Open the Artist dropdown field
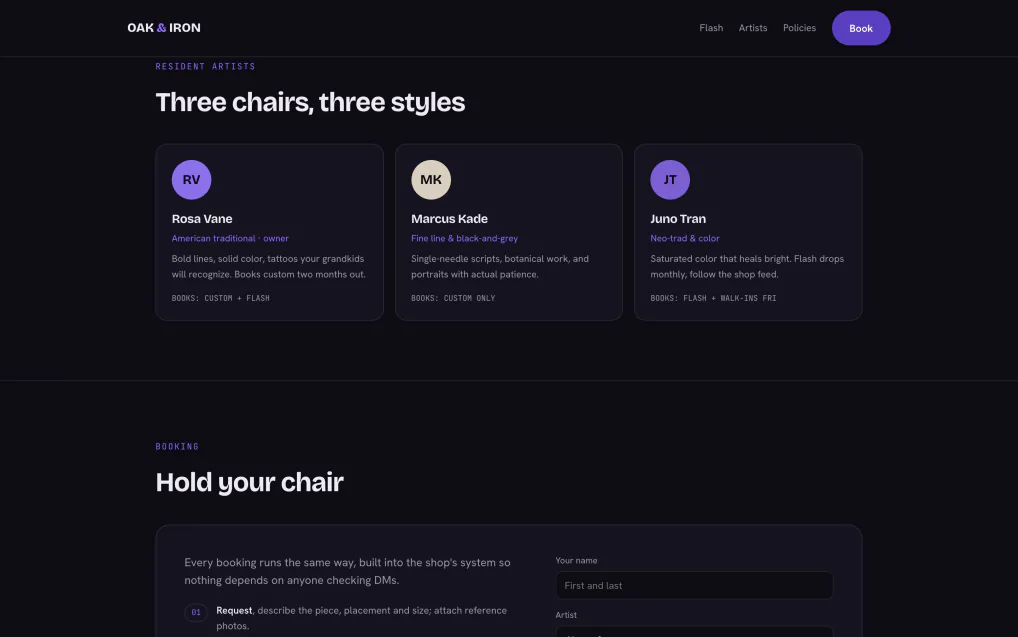1018x637 pixels. (x=693, y=631)
